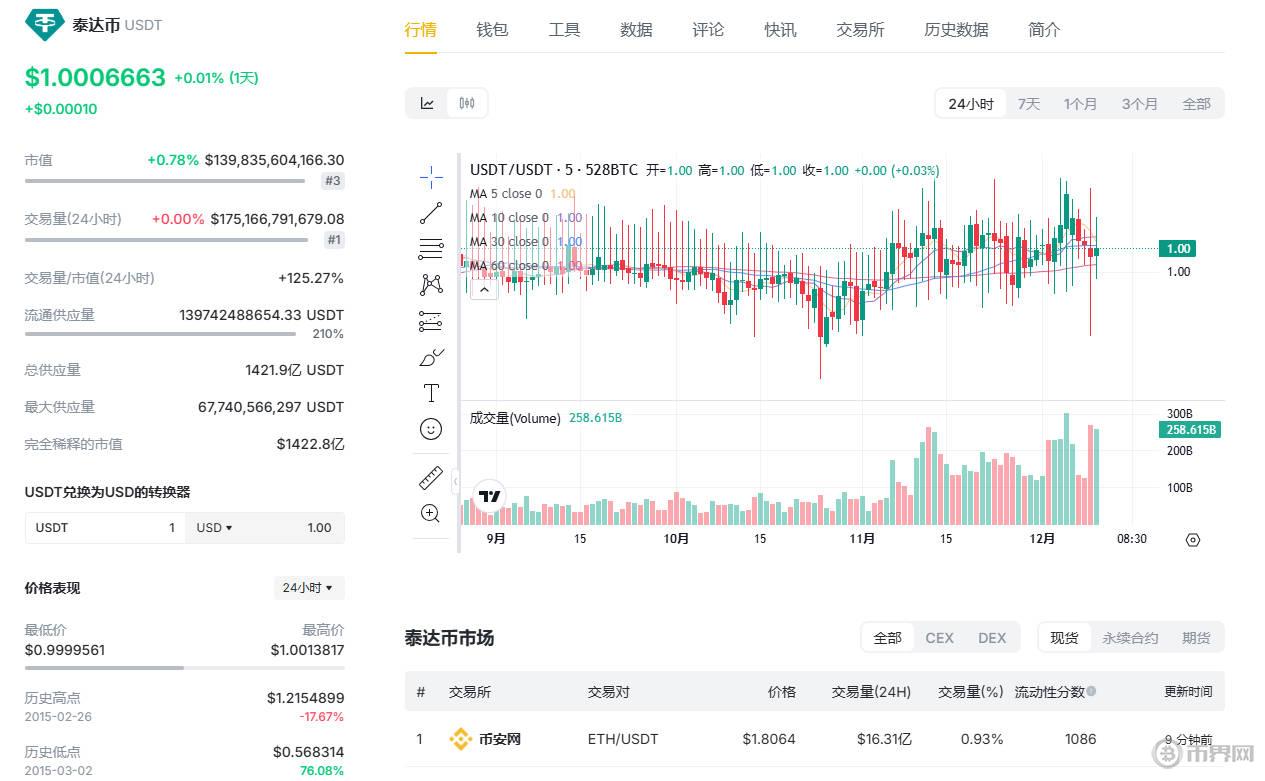This screenshot has width=1265, height=781.
Task: Select the 3个月 chart range
Action: tap(1139, 104)
